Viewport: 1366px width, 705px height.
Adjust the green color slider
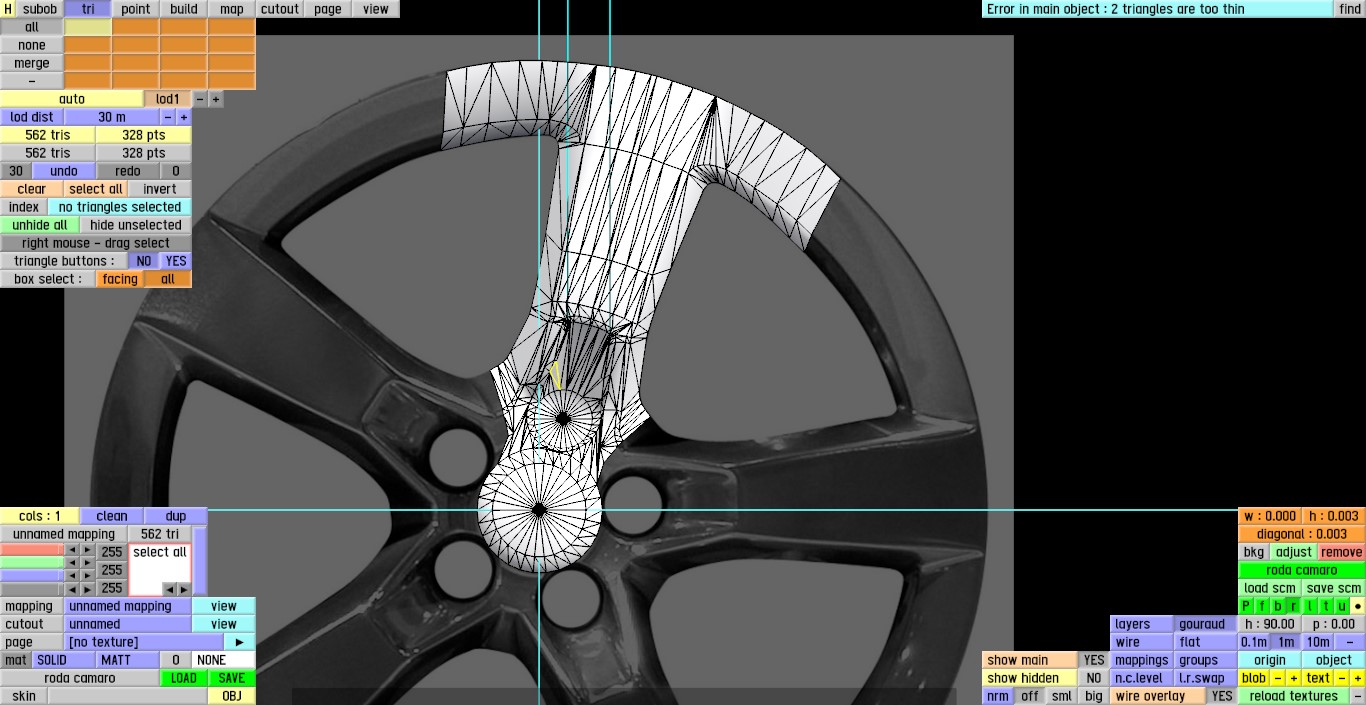32,563
